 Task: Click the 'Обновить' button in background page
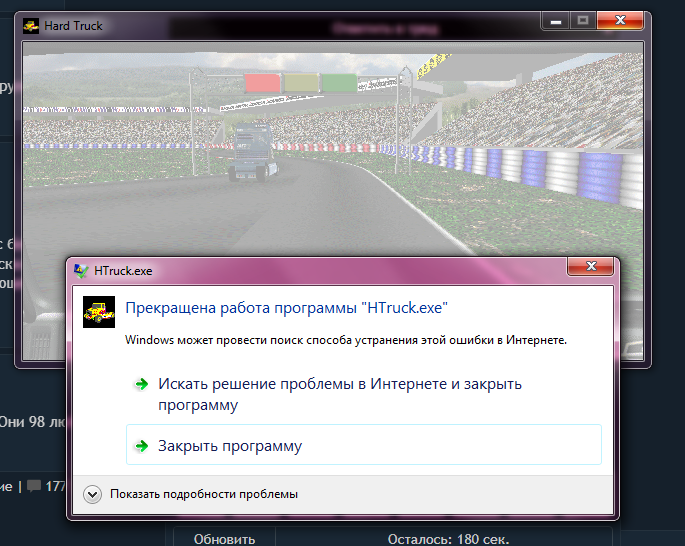[225, 539]
